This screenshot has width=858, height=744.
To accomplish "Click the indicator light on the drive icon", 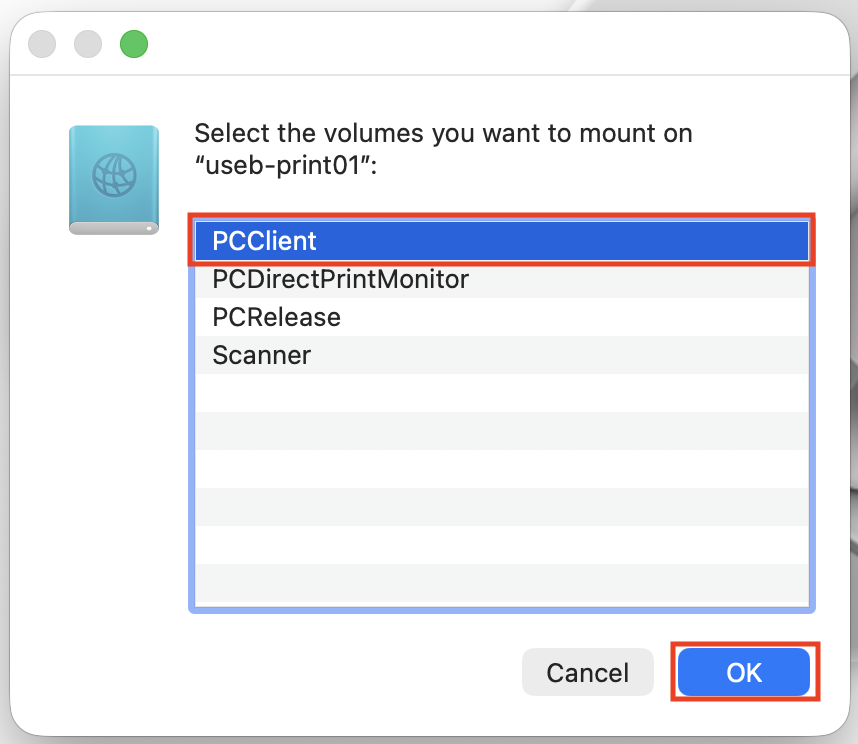I will coord(150,228).
